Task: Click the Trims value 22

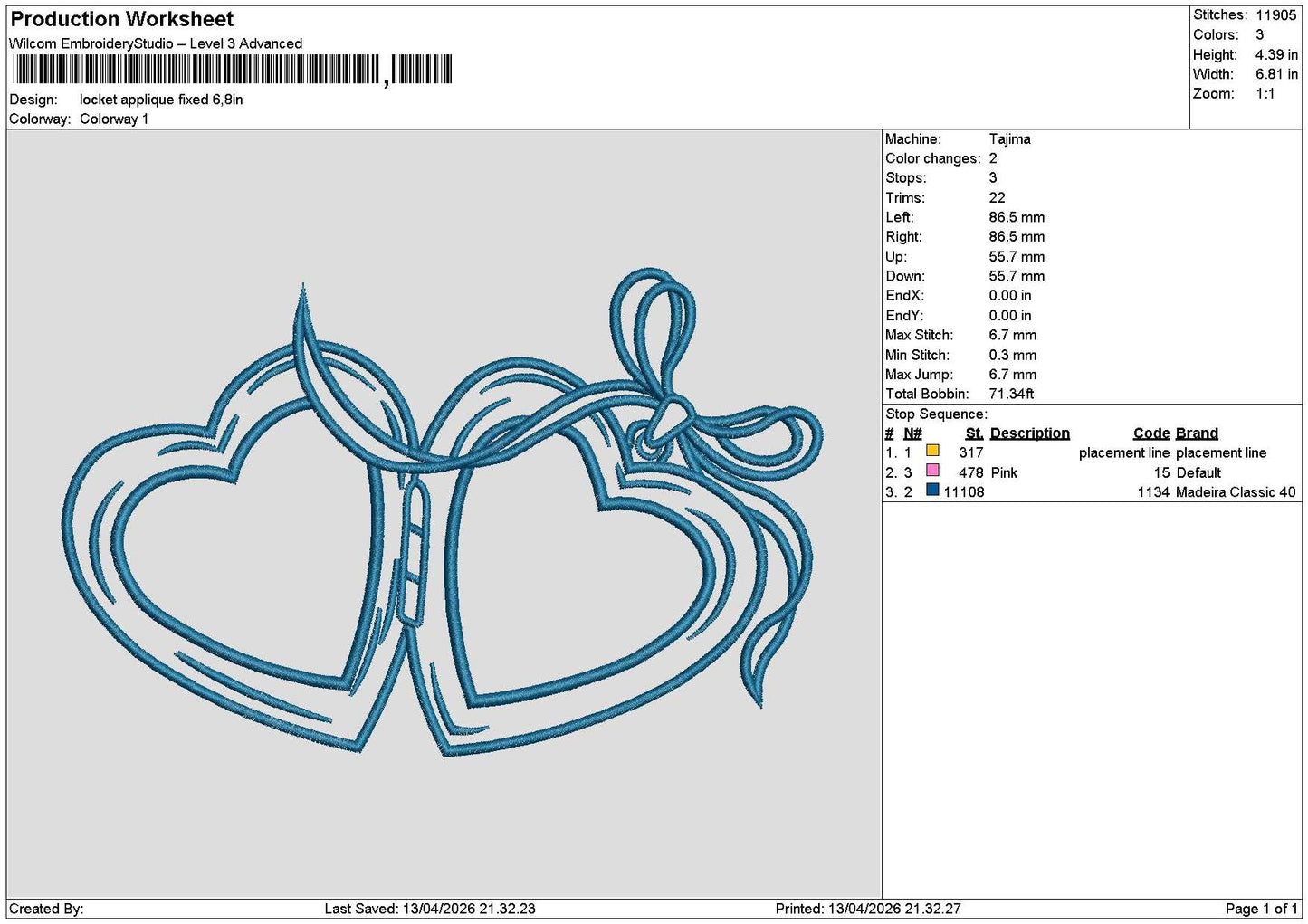Action: click(997, 198)
